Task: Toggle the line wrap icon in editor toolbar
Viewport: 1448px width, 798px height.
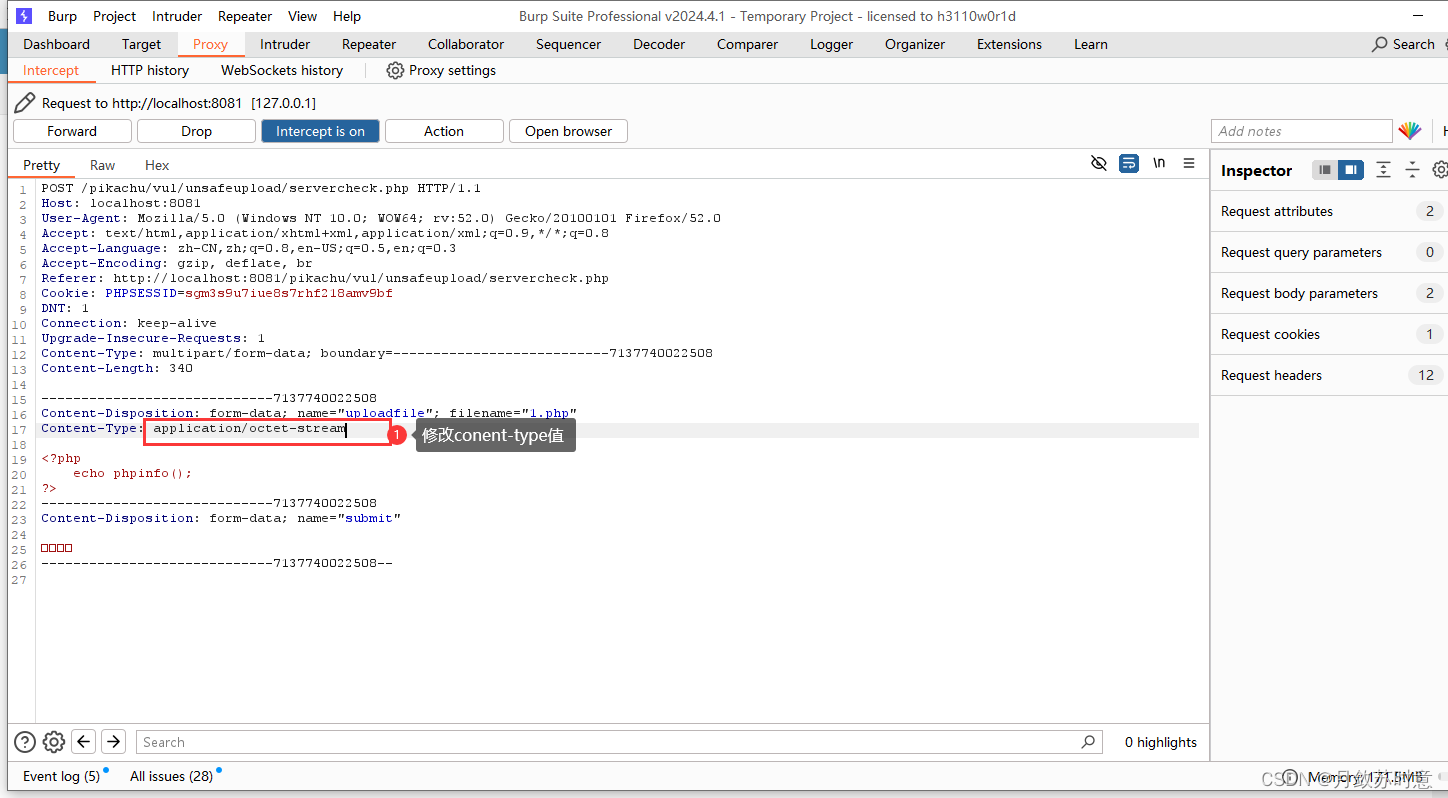Action: [x=1129, y=163]
